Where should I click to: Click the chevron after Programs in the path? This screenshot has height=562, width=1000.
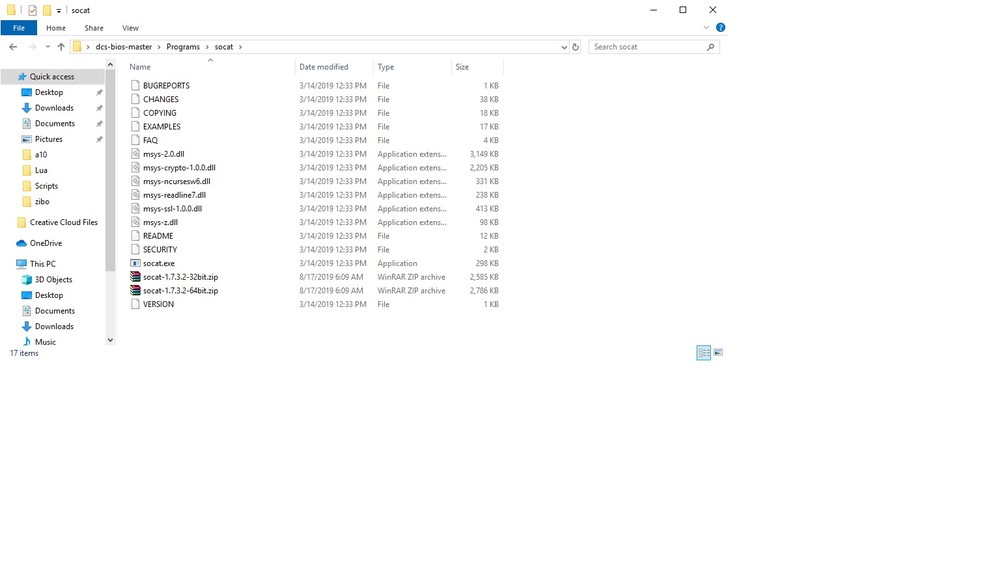207,47
